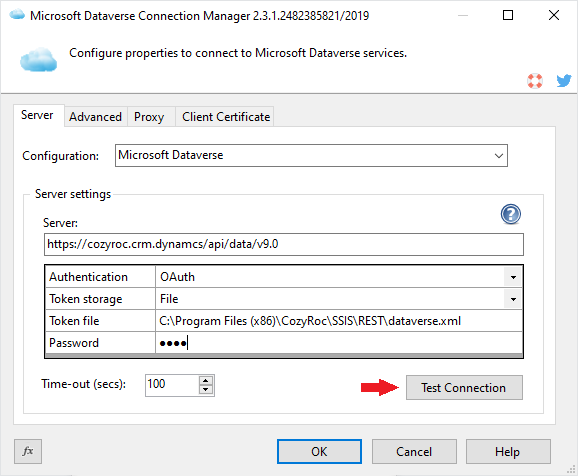Click the Test Connection button
The image size is (578, 476).
(x=464, y=388)
